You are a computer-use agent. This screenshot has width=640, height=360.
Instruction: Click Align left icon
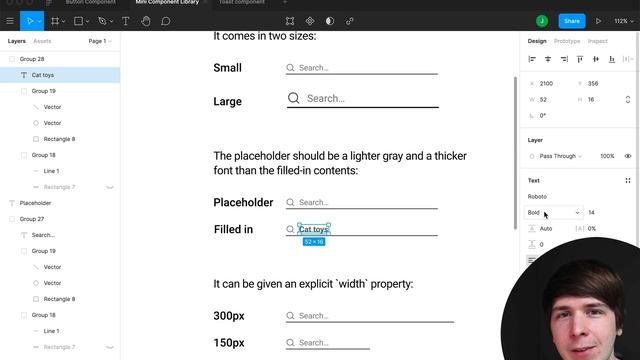point(532,59)
